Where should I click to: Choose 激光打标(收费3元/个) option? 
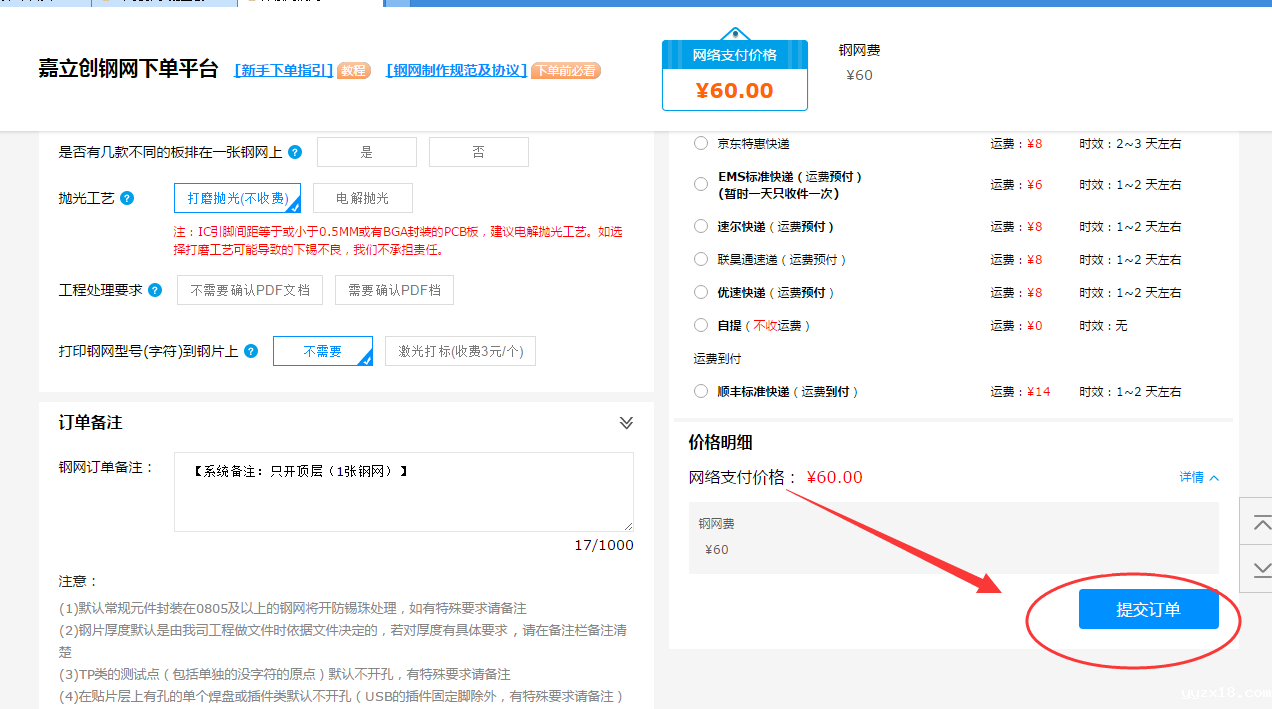(x=460, y=351)
